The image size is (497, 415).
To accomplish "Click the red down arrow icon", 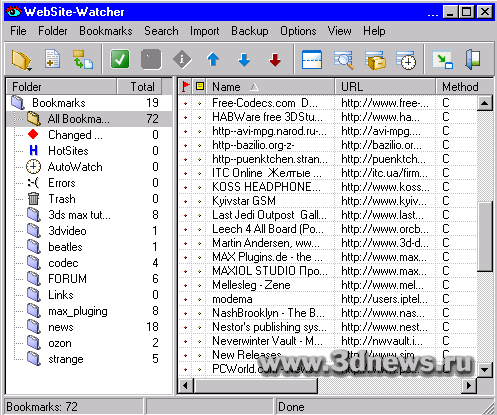I will click(275, 60).
